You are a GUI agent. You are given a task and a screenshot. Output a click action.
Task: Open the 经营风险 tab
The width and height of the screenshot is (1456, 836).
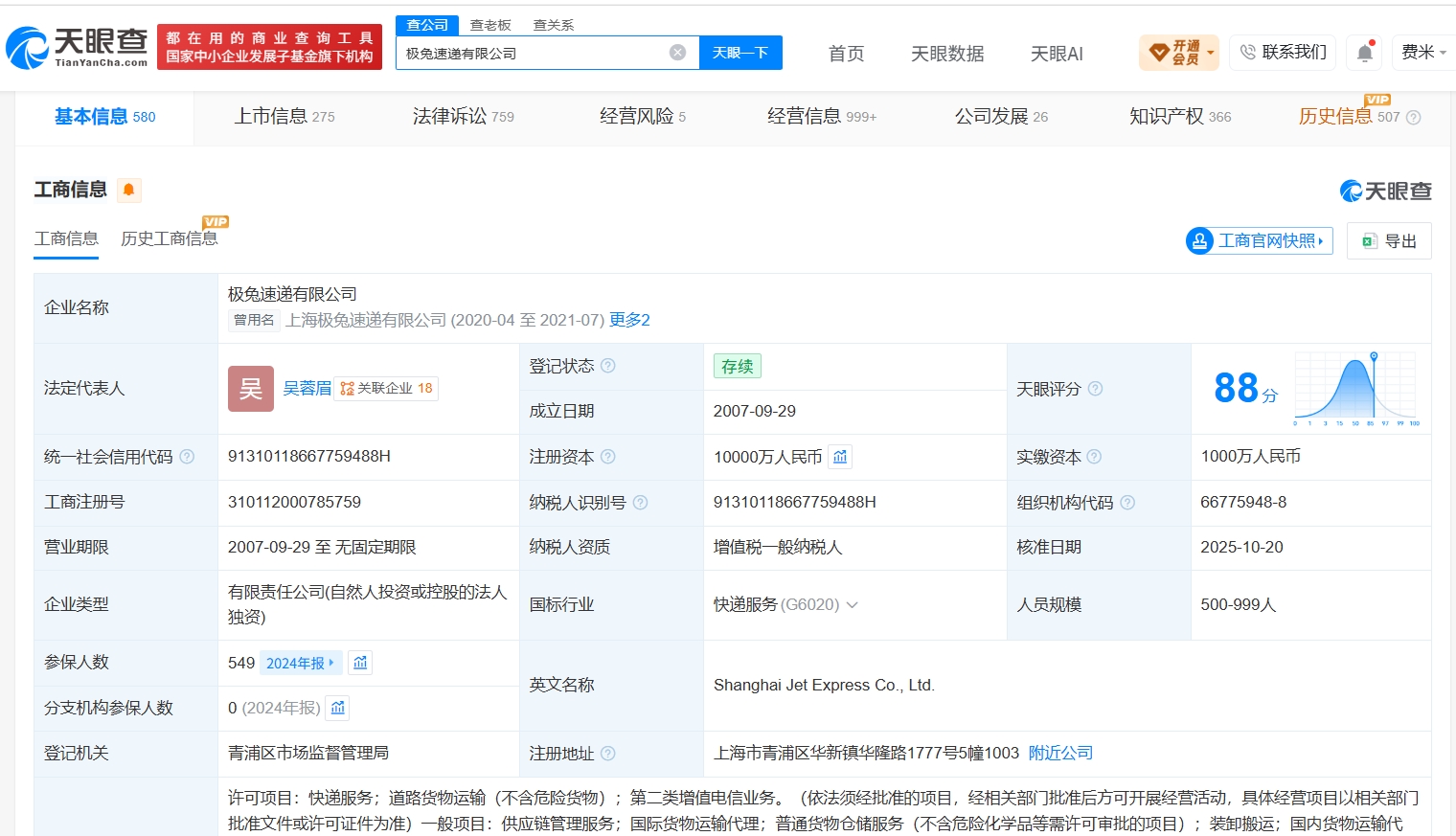pyautogui.click(x=643, y=117)
